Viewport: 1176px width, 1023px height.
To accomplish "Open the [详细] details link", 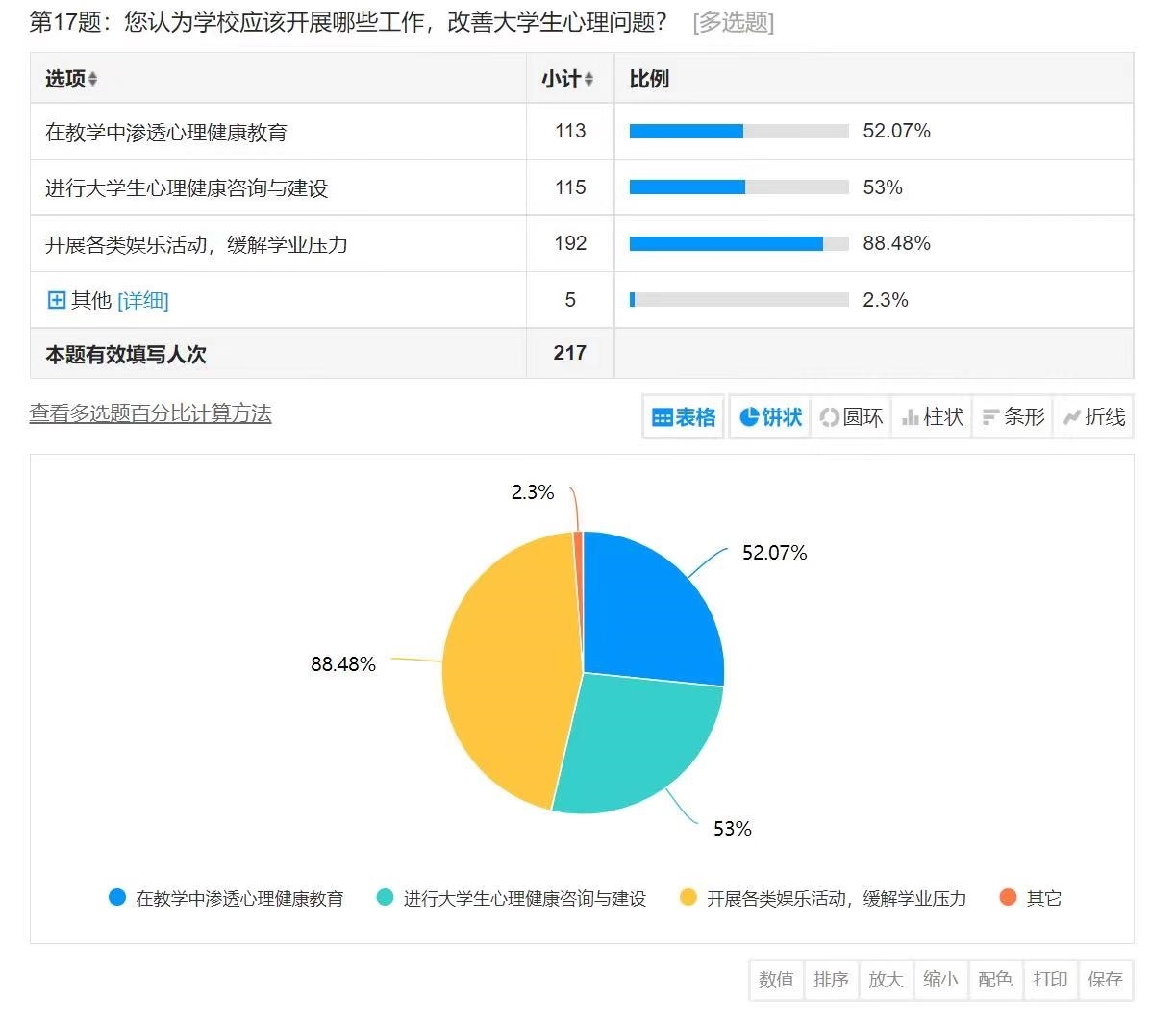I will click(142, 301).
